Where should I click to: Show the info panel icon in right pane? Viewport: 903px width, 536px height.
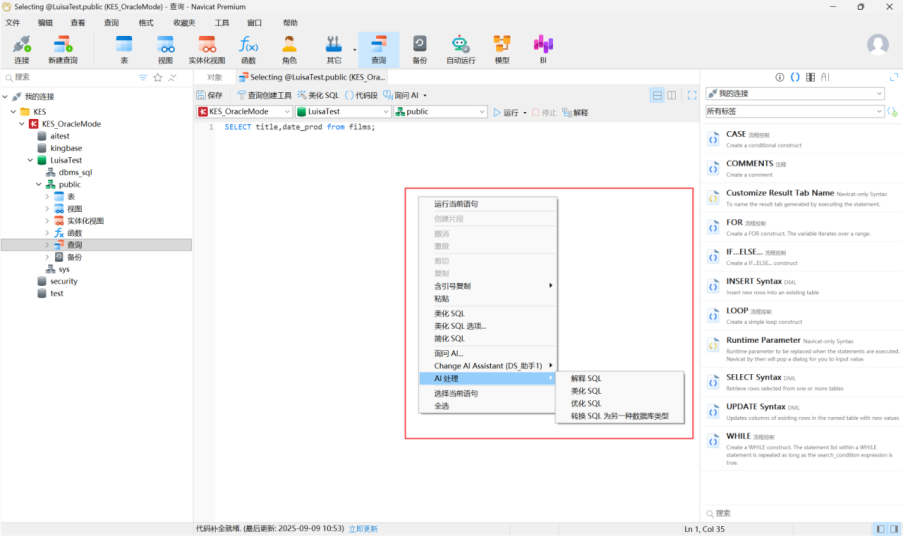(780, 77)
